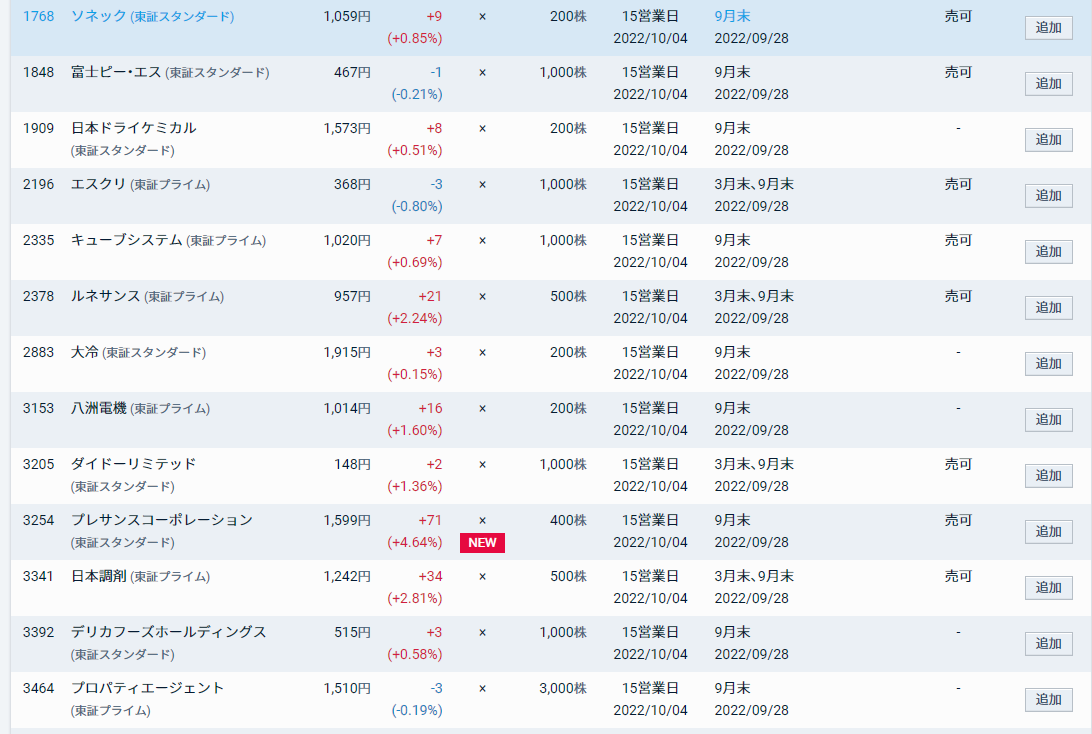Click the name 八洲電機
The width and height of the screenshot is (1092, 734).
point(98,408)
